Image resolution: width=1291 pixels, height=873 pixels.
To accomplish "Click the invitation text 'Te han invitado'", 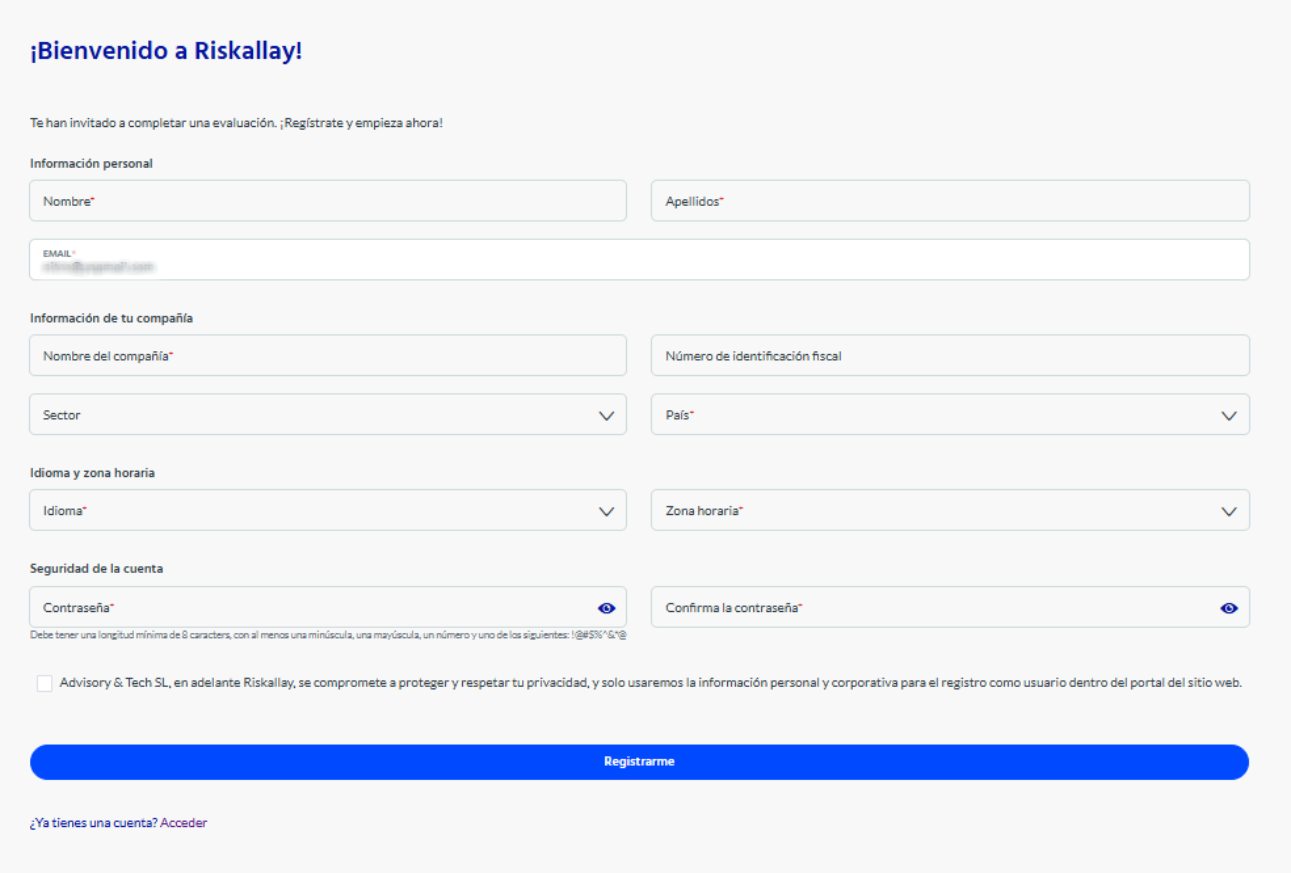I will click(236, 123).
